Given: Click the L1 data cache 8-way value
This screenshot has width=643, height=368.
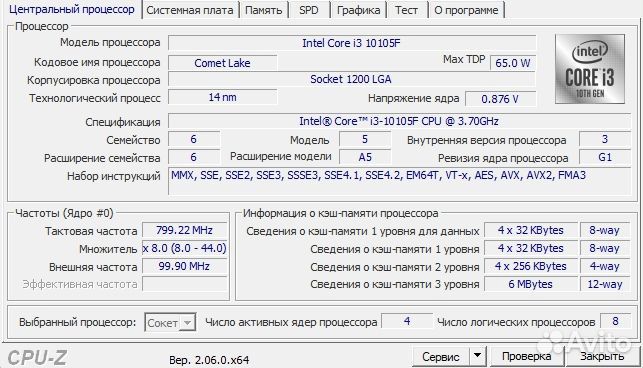Looking at the screenshot, I should pyautogui.click(x=604, y=230).
